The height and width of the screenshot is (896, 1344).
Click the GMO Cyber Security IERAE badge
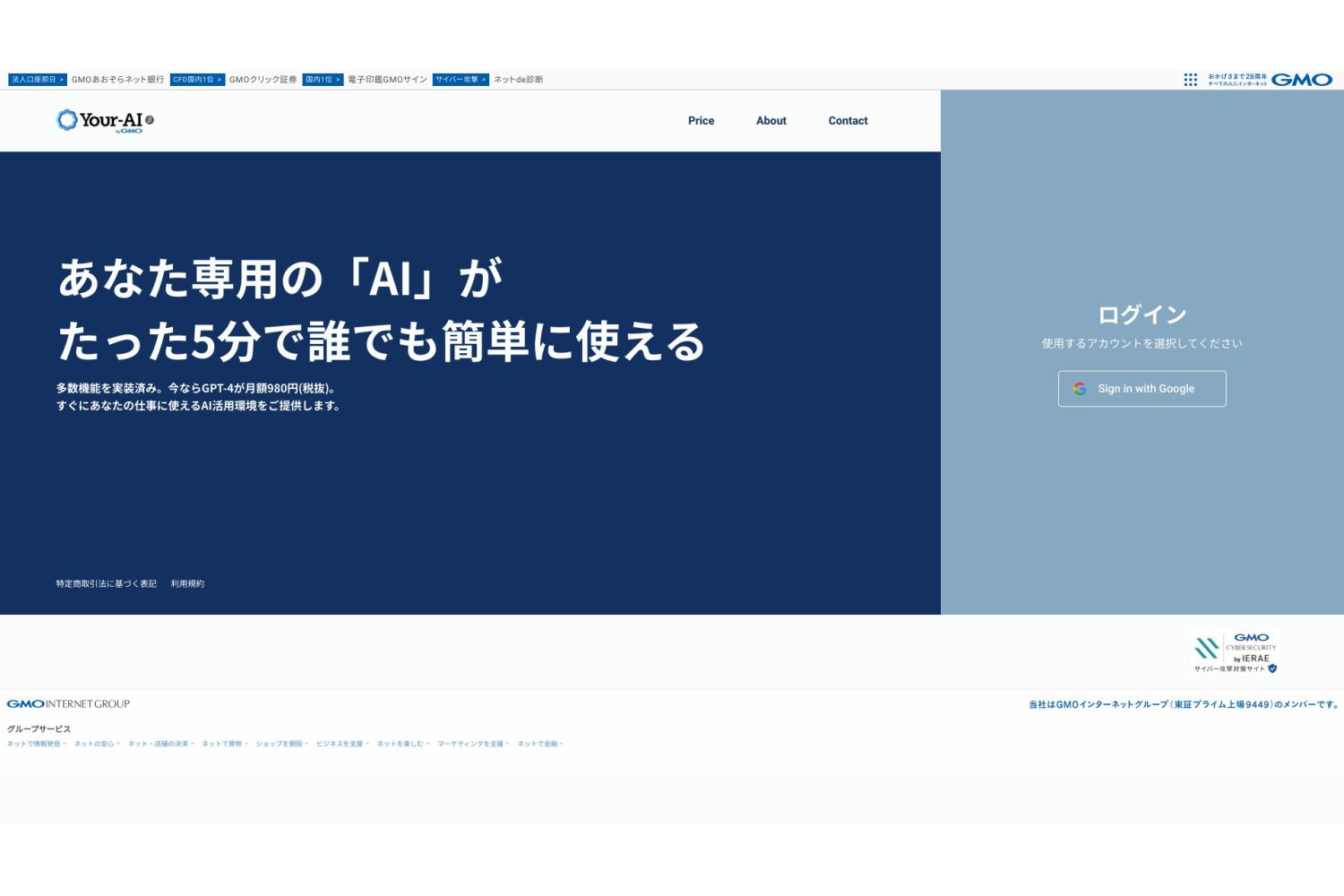tap(1236, 653)
